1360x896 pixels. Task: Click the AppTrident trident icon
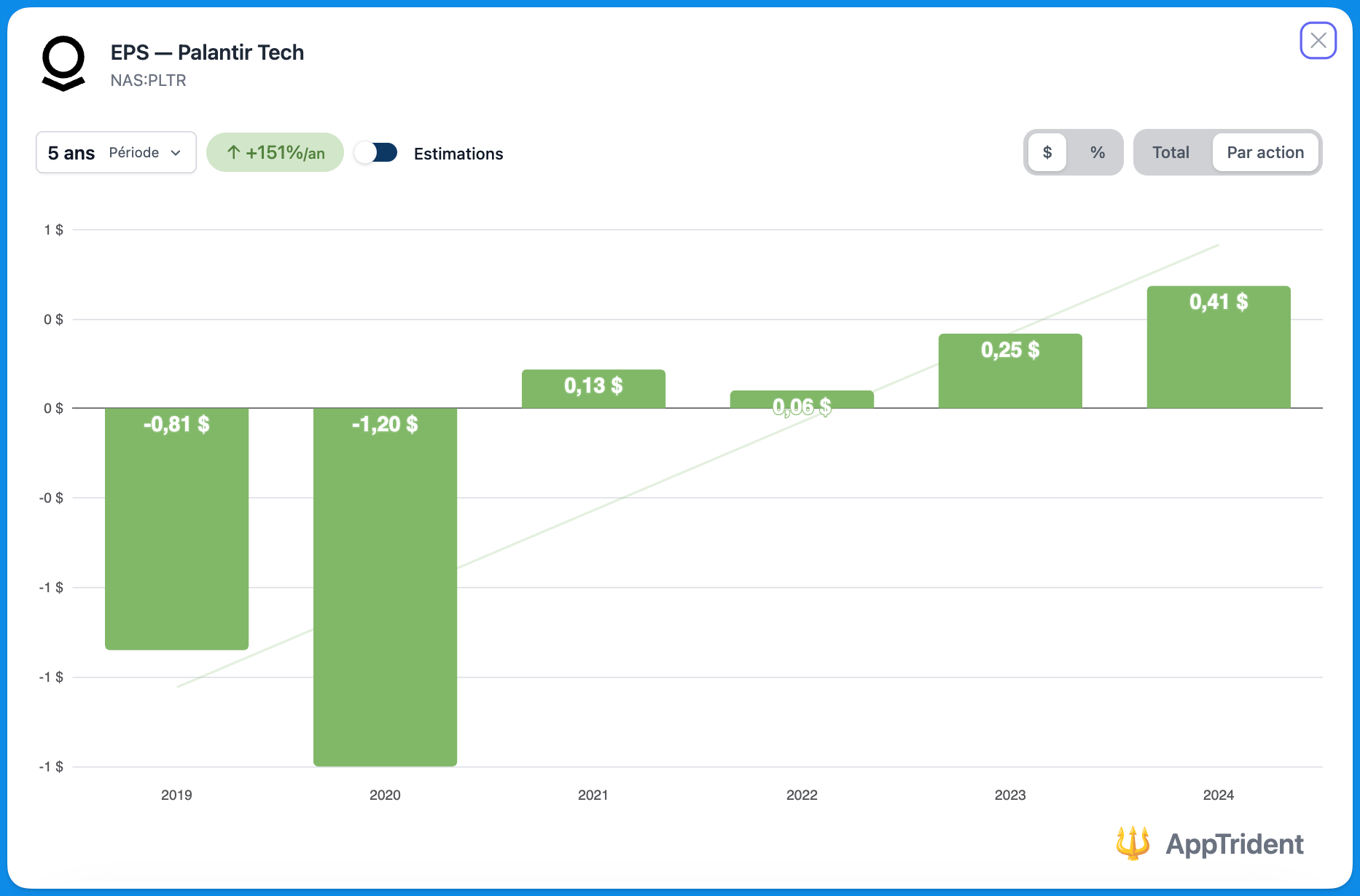click(x=1132, y=843)
